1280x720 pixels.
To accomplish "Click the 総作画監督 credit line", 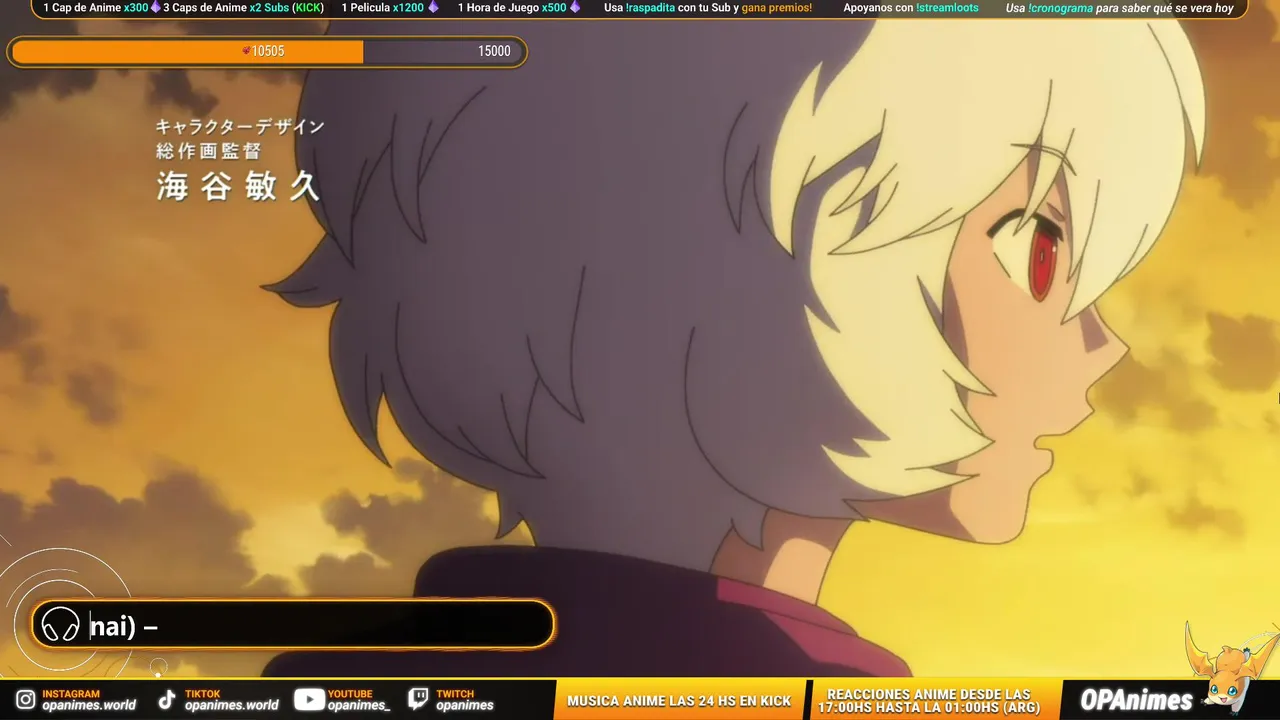I will tap(208, 151).
